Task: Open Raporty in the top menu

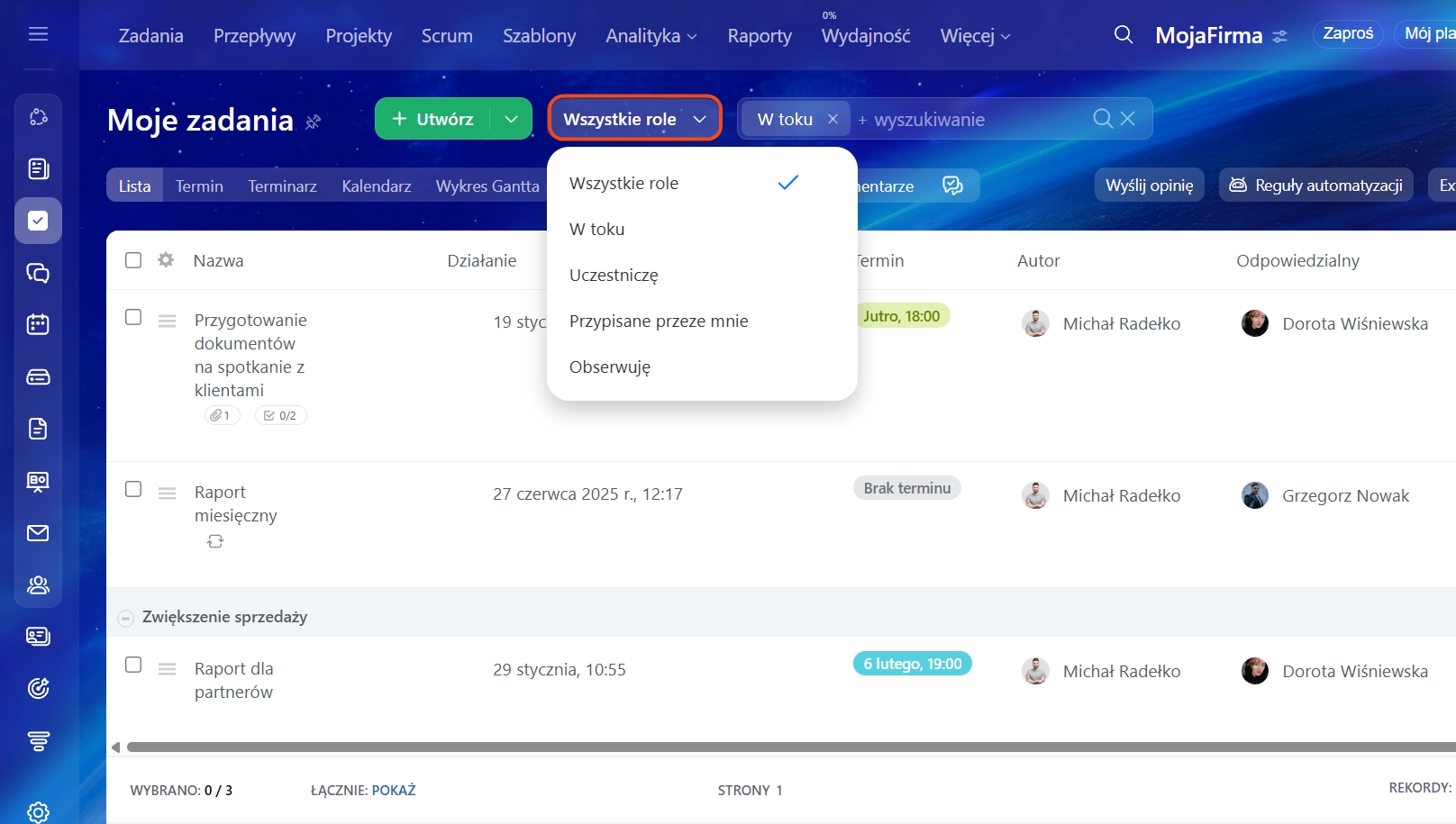Action: (x=760, y=36)
